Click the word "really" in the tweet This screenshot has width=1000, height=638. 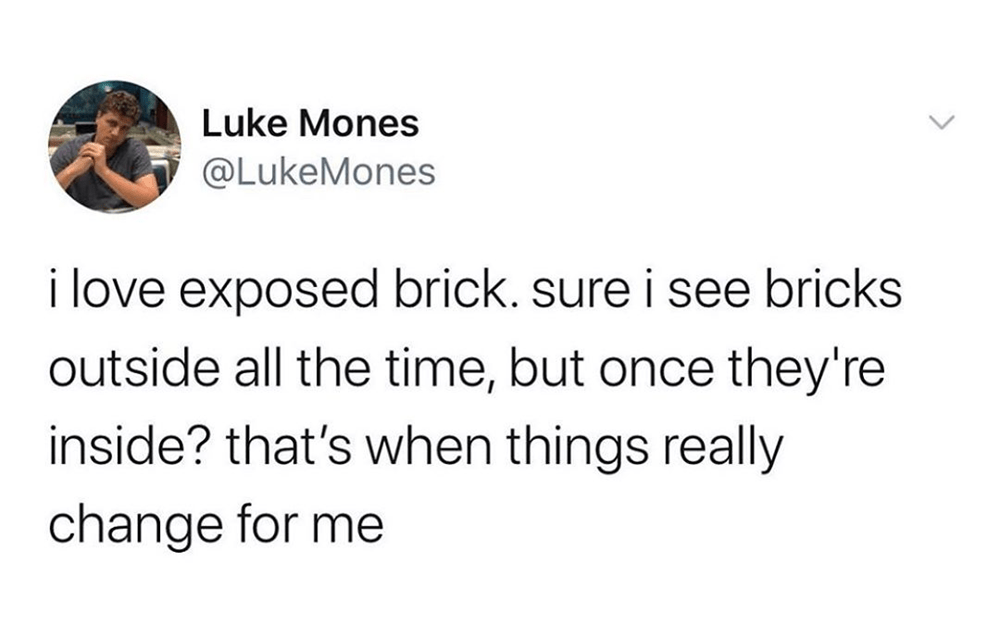(726, 448)
